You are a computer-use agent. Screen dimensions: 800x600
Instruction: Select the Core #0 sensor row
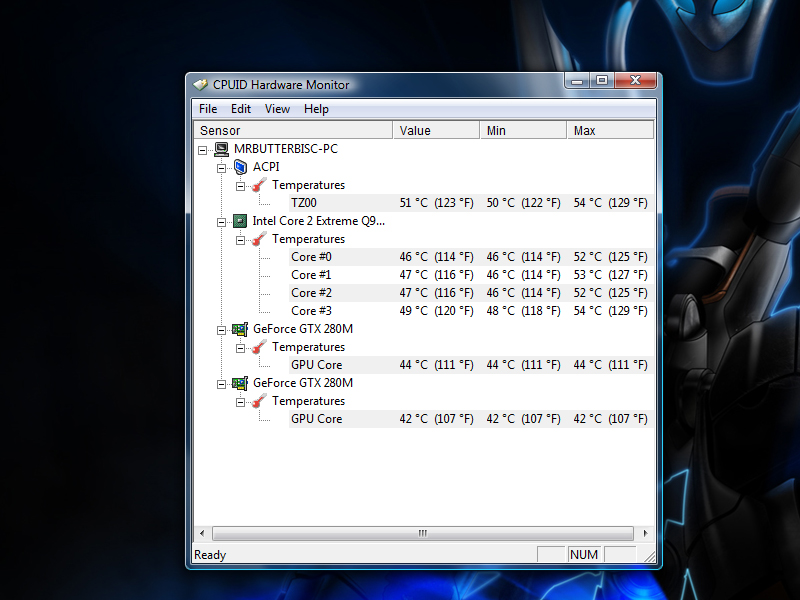tap(471, 257)
